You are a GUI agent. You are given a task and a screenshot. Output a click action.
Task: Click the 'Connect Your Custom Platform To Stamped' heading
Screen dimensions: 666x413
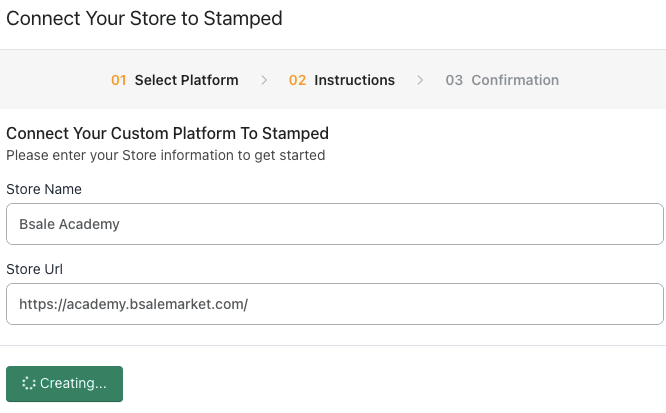167,133
